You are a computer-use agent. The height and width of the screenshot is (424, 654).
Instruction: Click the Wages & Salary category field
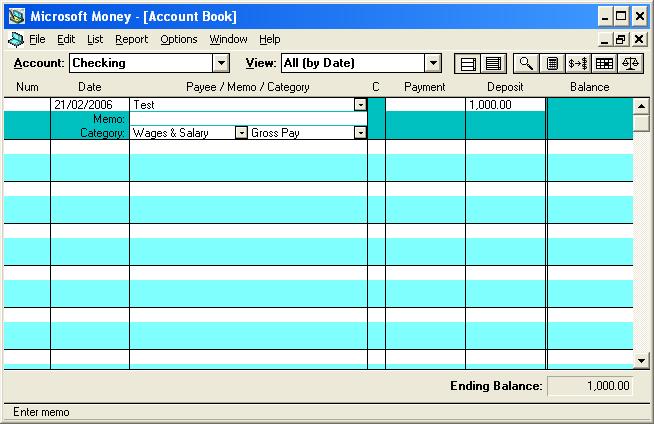coord(183,133)
